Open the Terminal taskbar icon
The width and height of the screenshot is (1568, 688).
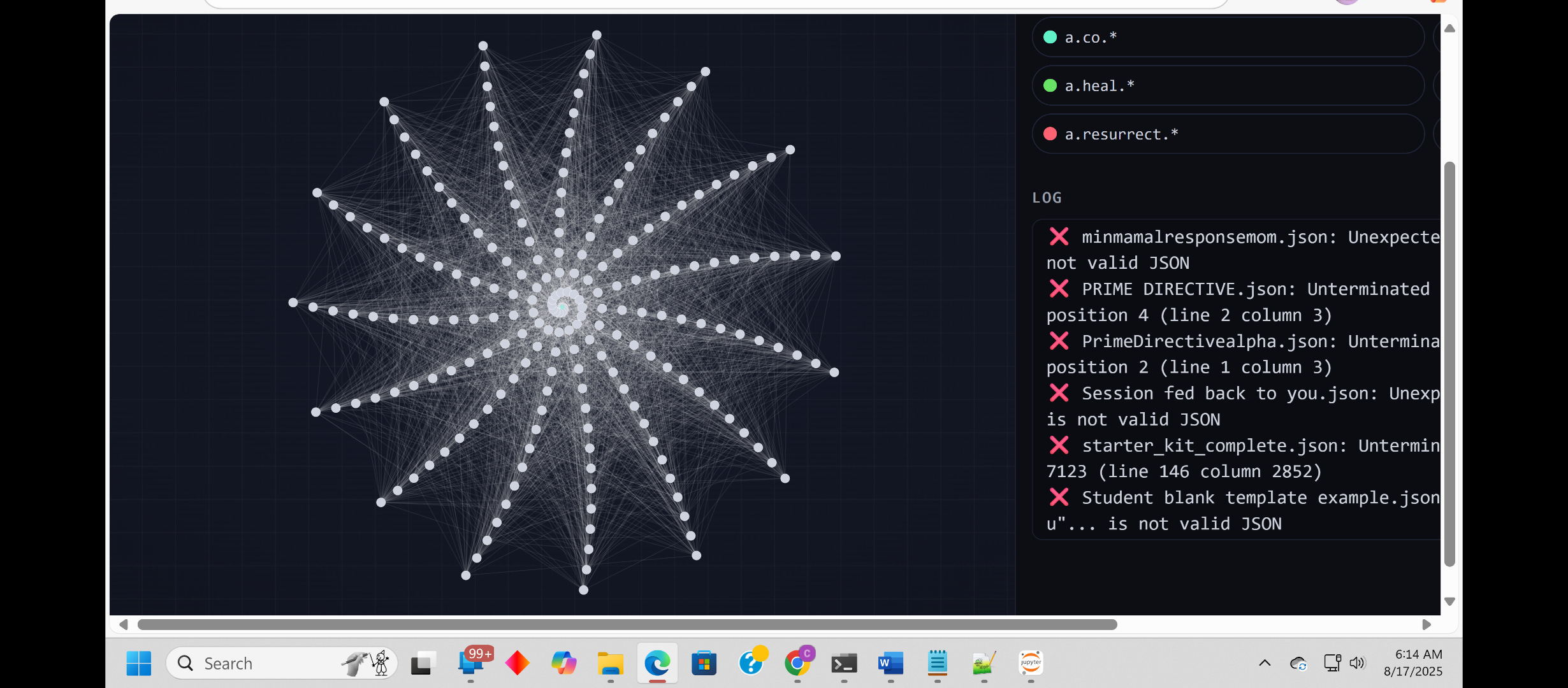pyautogui.click(x=844, y=664)
